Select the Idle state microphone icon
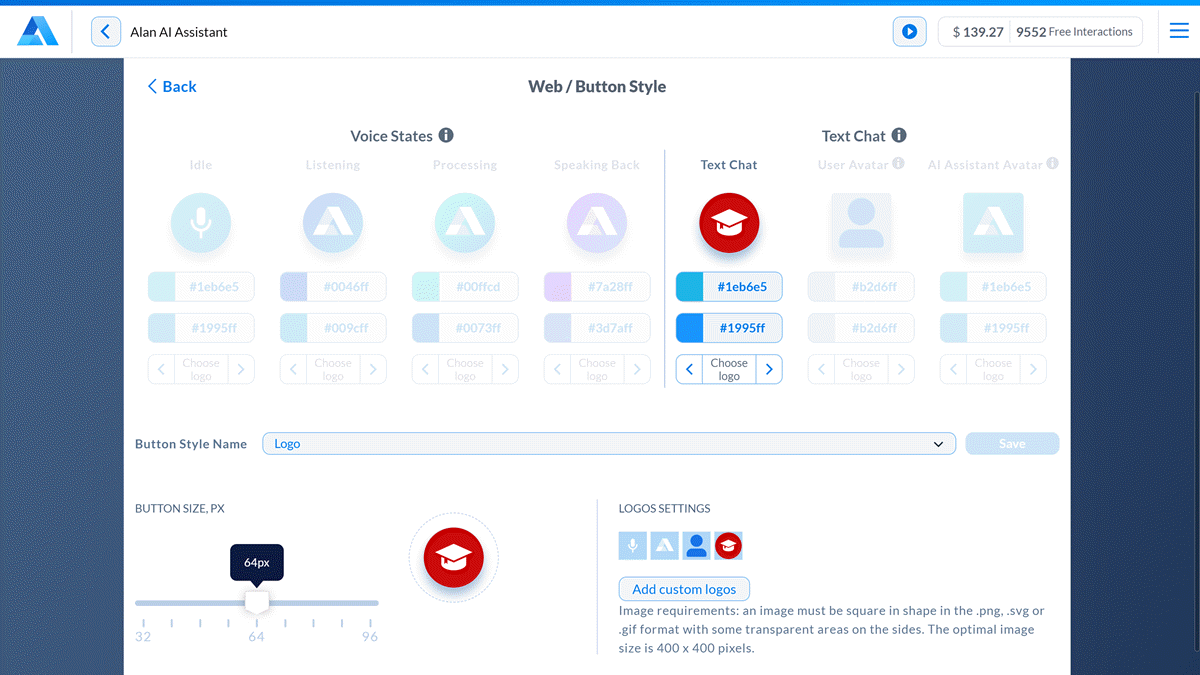The height and width of the screenshot is (675, 1200). point(200,222)
